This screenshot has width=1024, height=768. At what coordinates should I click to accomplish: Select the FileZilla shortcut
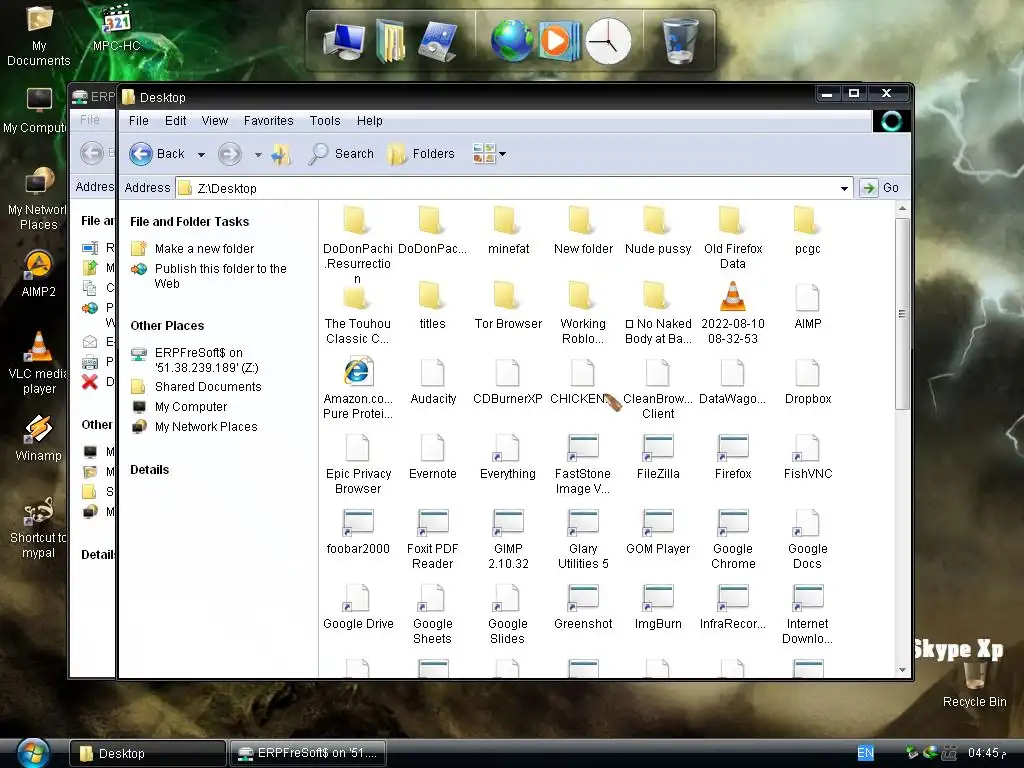[658, 455]
